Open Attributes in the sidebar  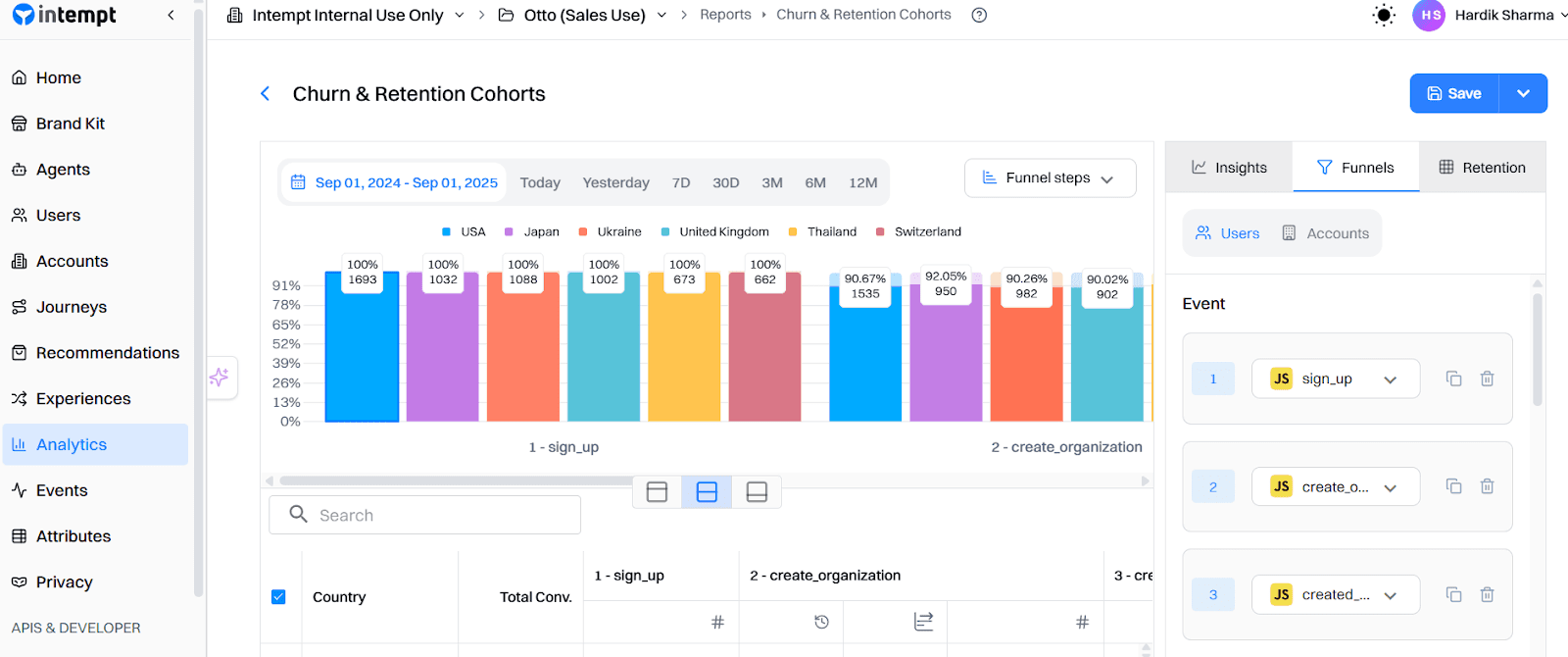(95, 536)
